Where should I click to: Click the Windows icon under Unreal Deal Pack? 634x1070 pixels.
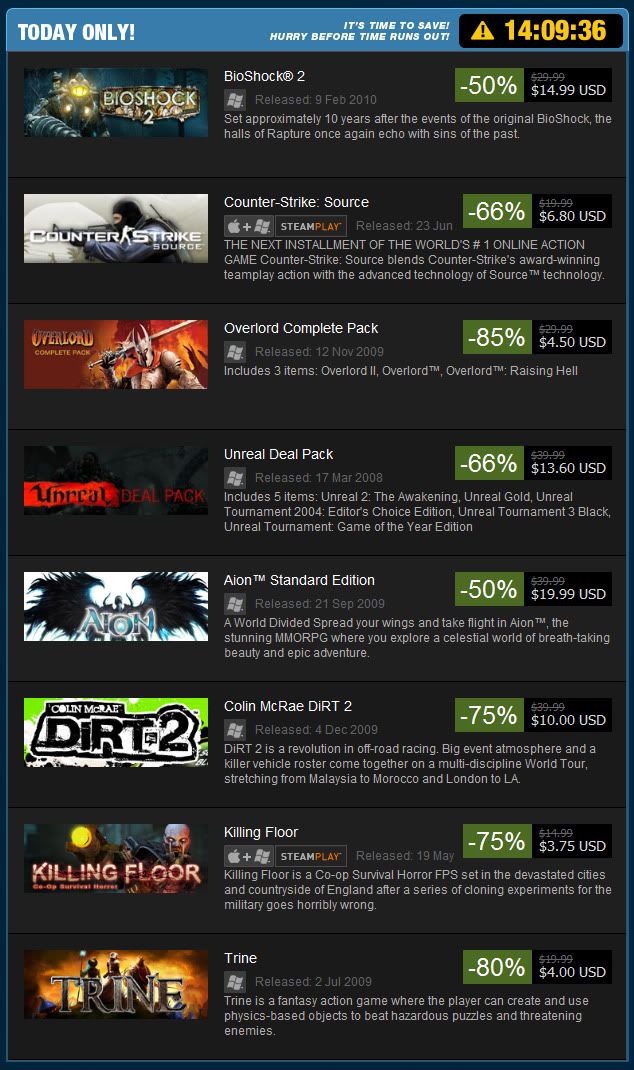coord(235,478)
